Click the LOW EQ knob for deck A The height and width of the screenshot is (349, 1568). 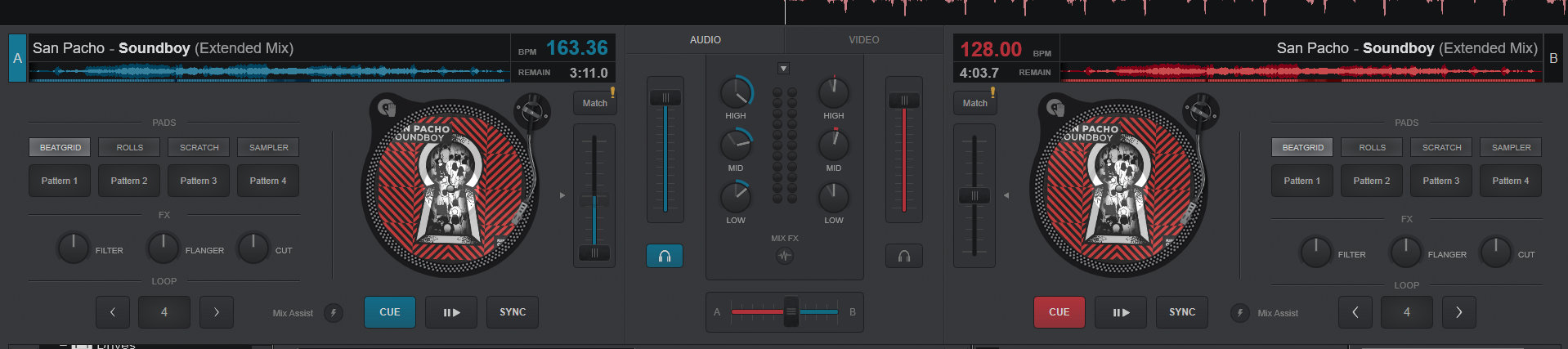736,197
